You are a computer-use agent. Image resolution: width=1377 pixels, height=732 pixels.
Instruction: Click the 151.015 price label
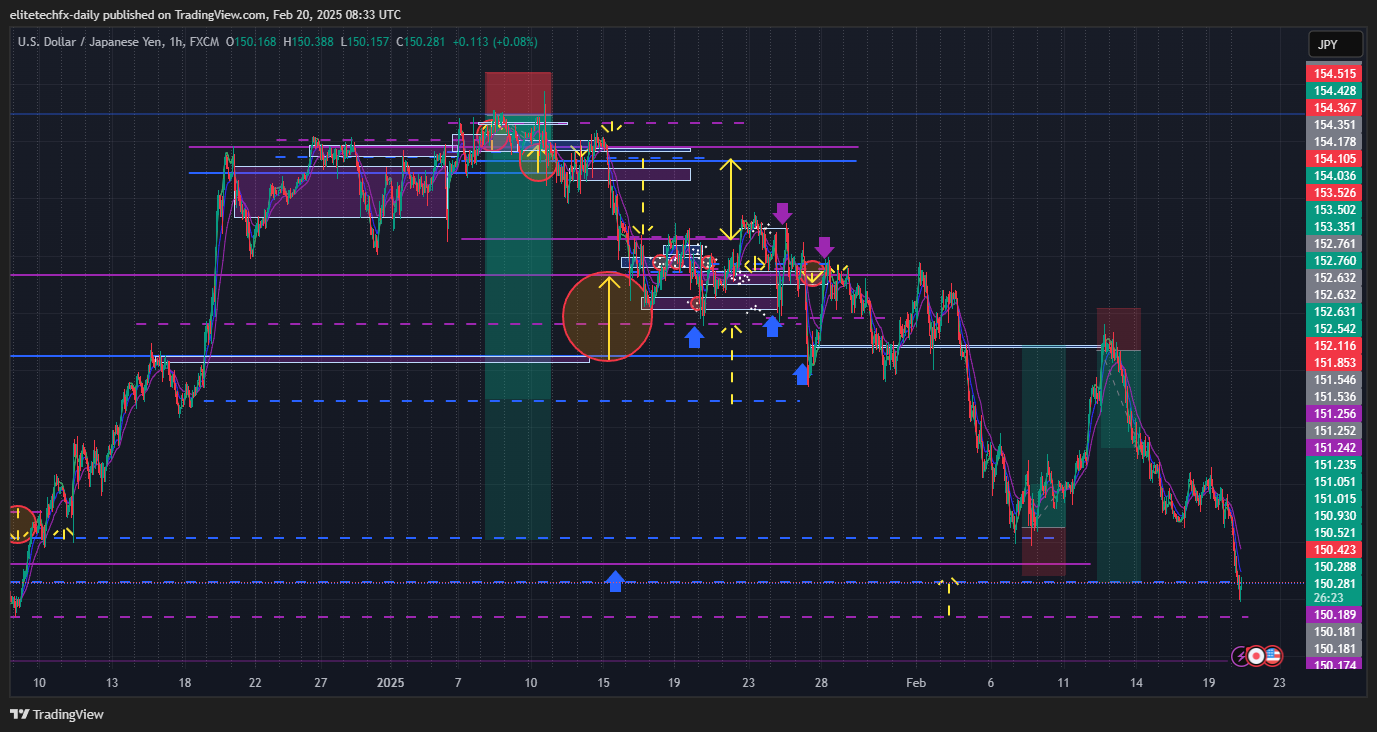(x=1335, y=499)
